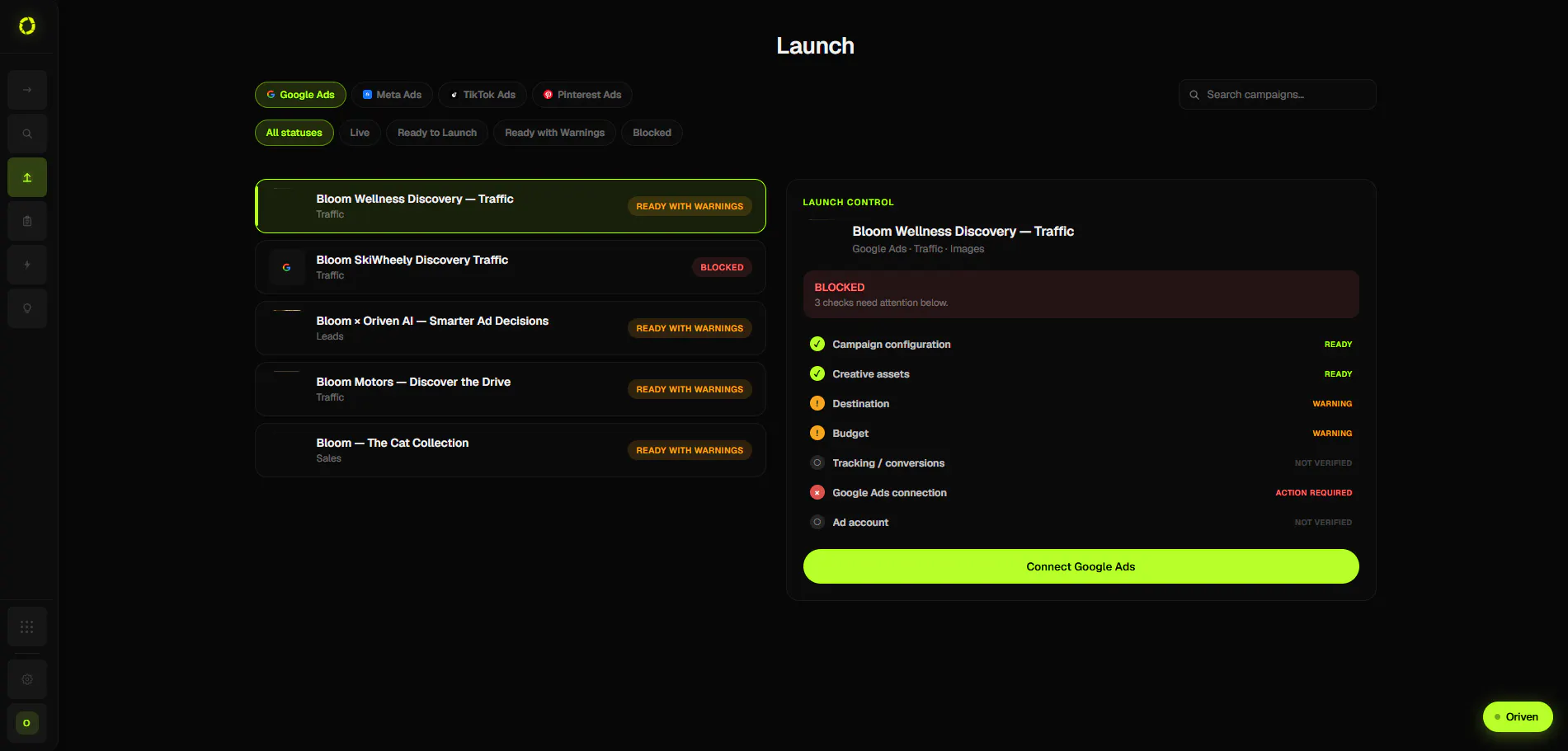Screen dimensions: 1568x751
Task: Open the Oriven chat bubble button
Action: (1518, 717)
